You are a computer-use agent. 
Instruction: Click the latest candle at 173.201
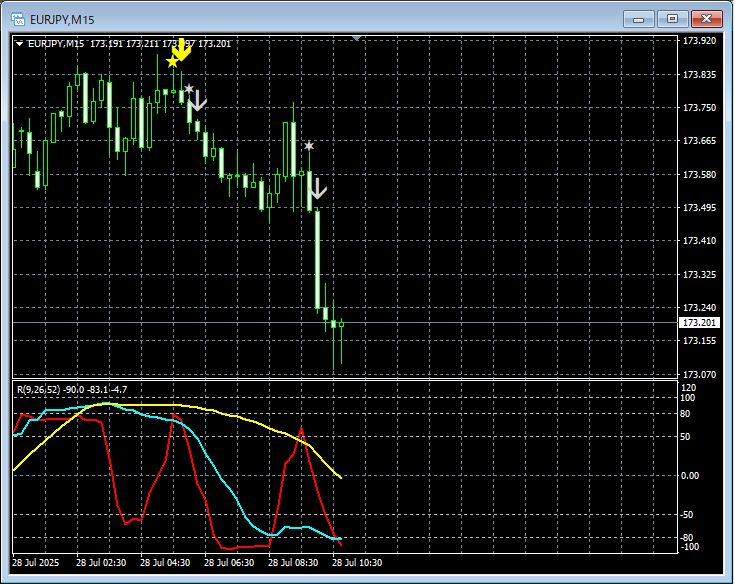(x=342, y=324)
